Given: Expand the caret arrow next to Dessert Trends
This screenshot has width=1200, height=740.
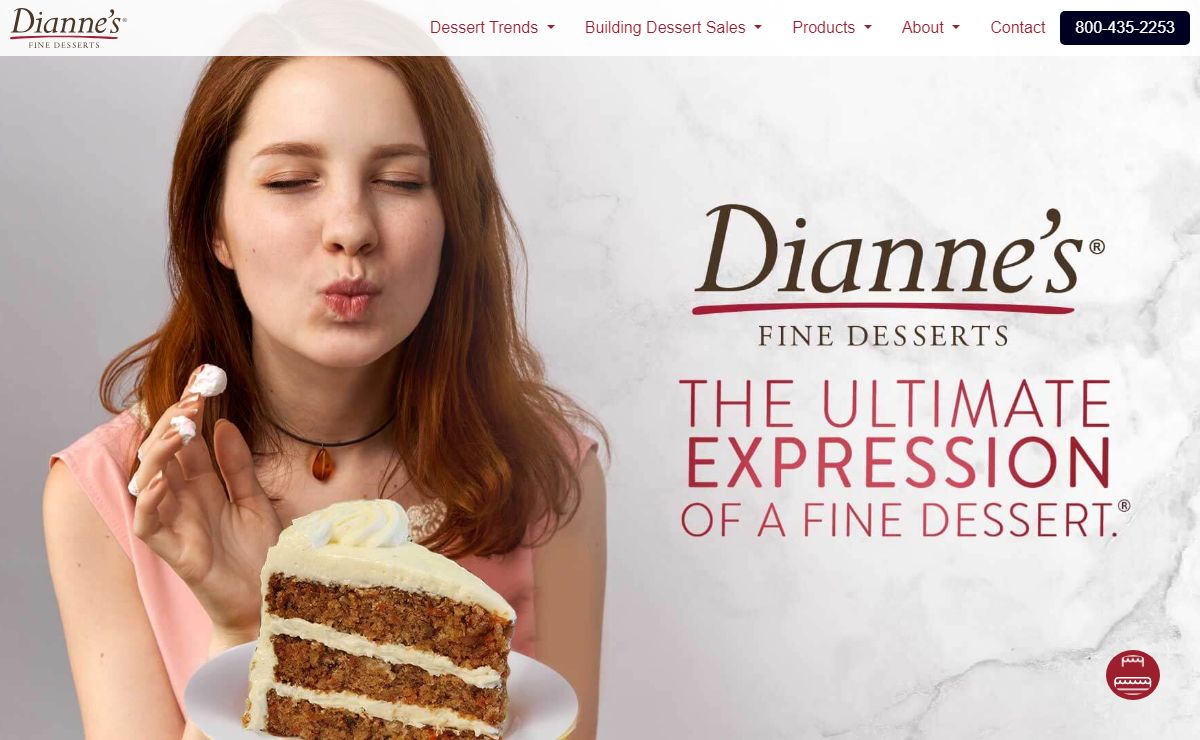Looking at the screenshot, I should [x=551, y=28].
